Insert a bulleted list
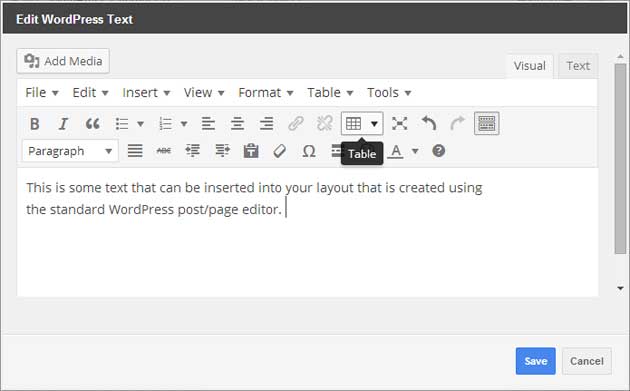This screenshot has width=630, height=391. tap(122, 123)
